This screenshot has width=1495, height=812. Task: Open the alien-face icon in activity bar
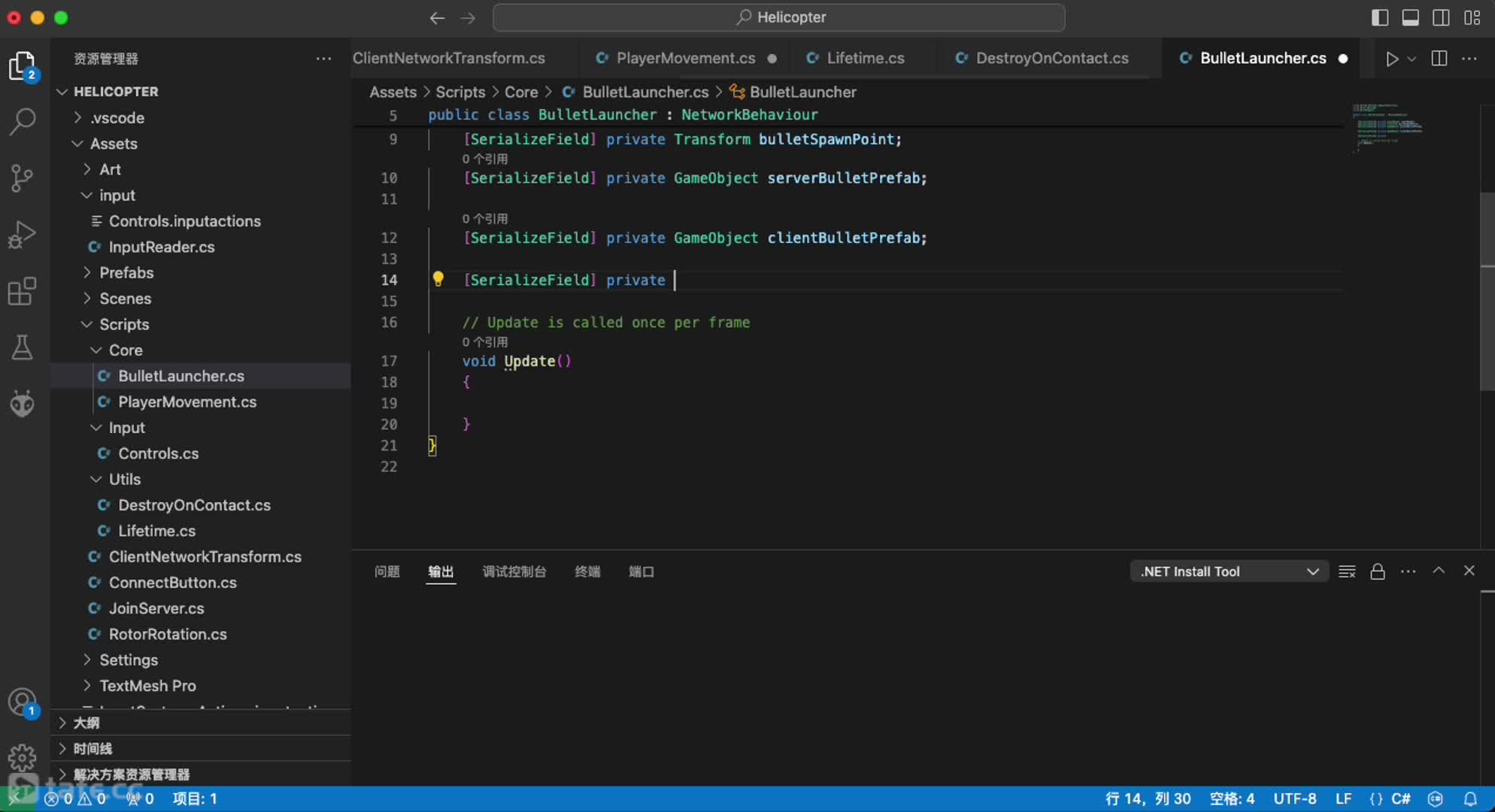[x=22, y=404]
